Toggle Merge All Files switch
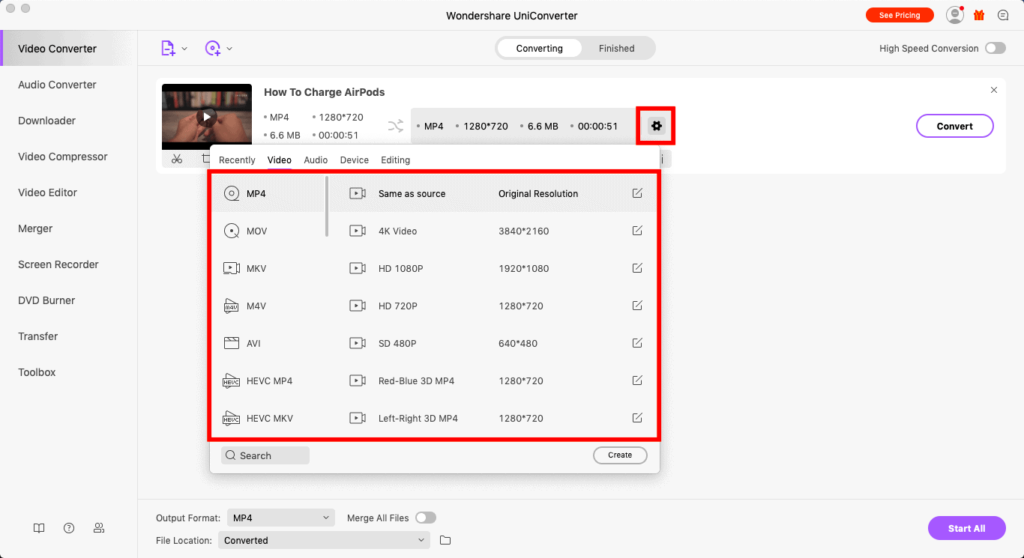 pos(426,517)
